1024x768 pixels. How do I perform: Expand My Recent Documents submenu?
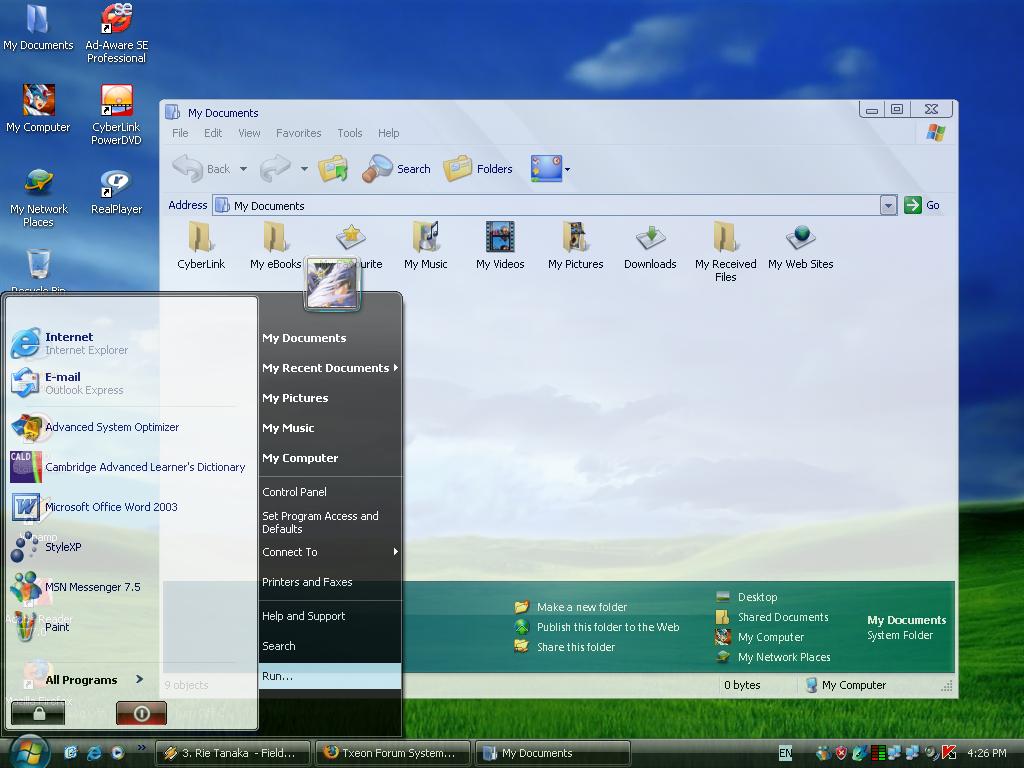point(330,368)
